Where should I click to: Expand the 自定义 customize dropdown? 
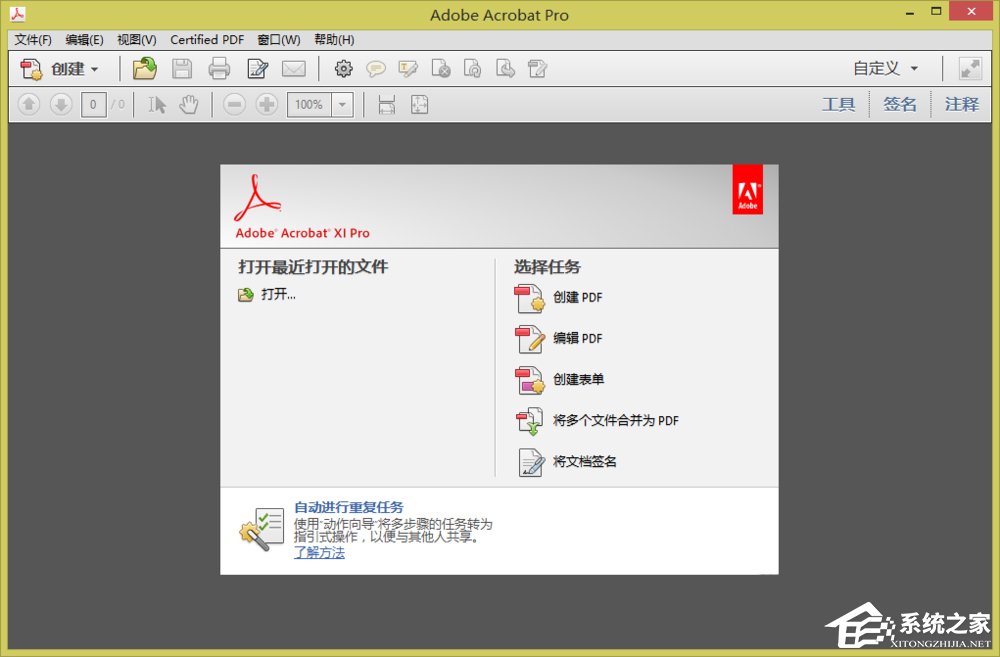(x=886, y=68)
